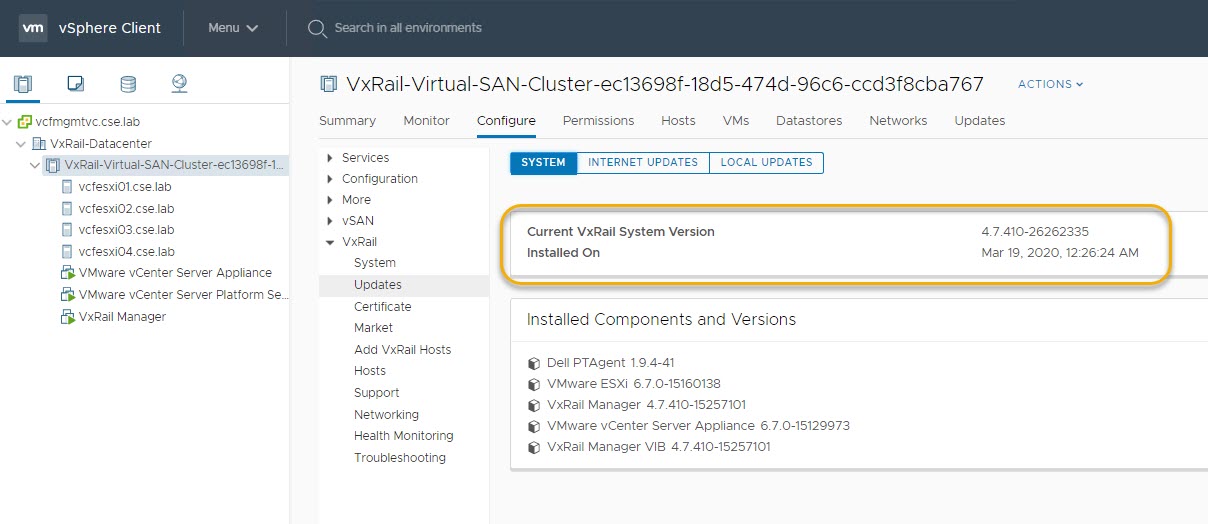This screenshot has width=1208, height=524.
Task: Expand the vSAN configuration section
Action: tap(331, 221)
